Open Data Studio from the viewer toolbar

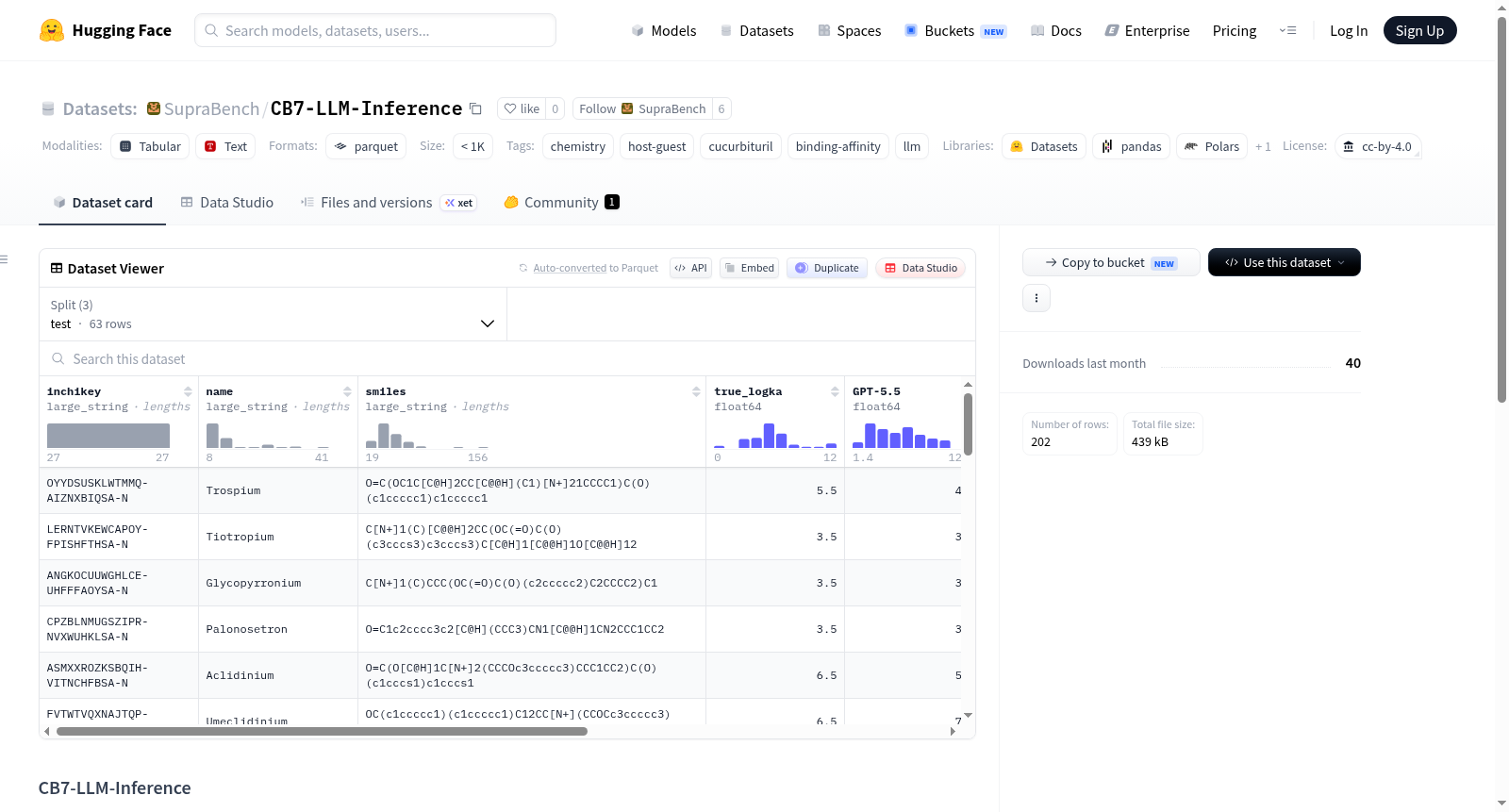920,268
